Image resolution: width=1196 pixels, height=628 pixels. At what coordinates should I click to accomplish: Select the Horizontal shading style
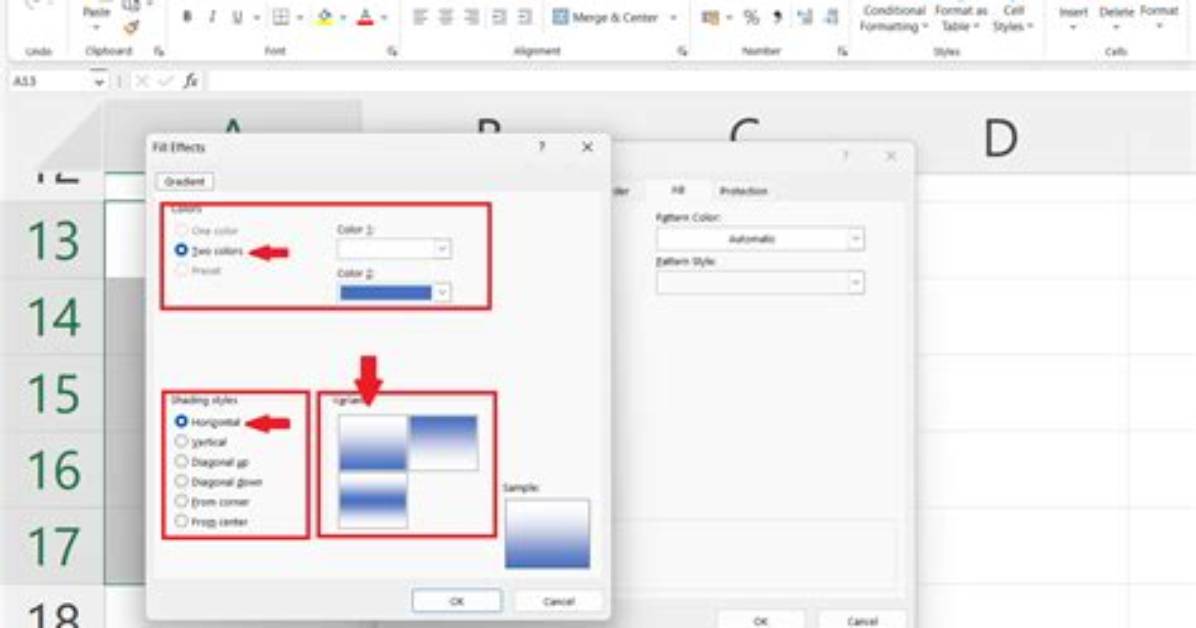181,421
